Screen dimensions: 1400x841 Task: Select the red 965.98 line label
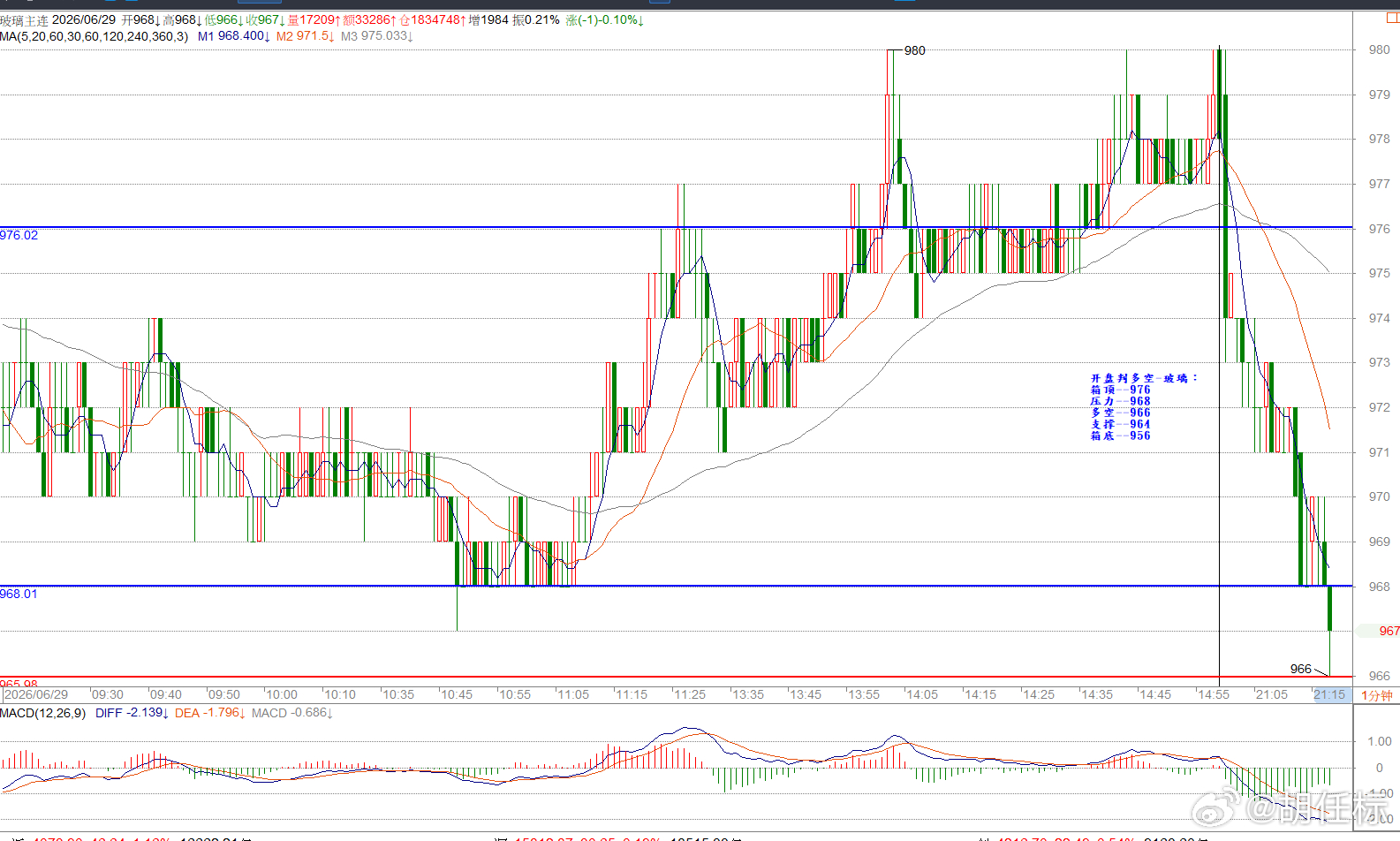(19, 684)
